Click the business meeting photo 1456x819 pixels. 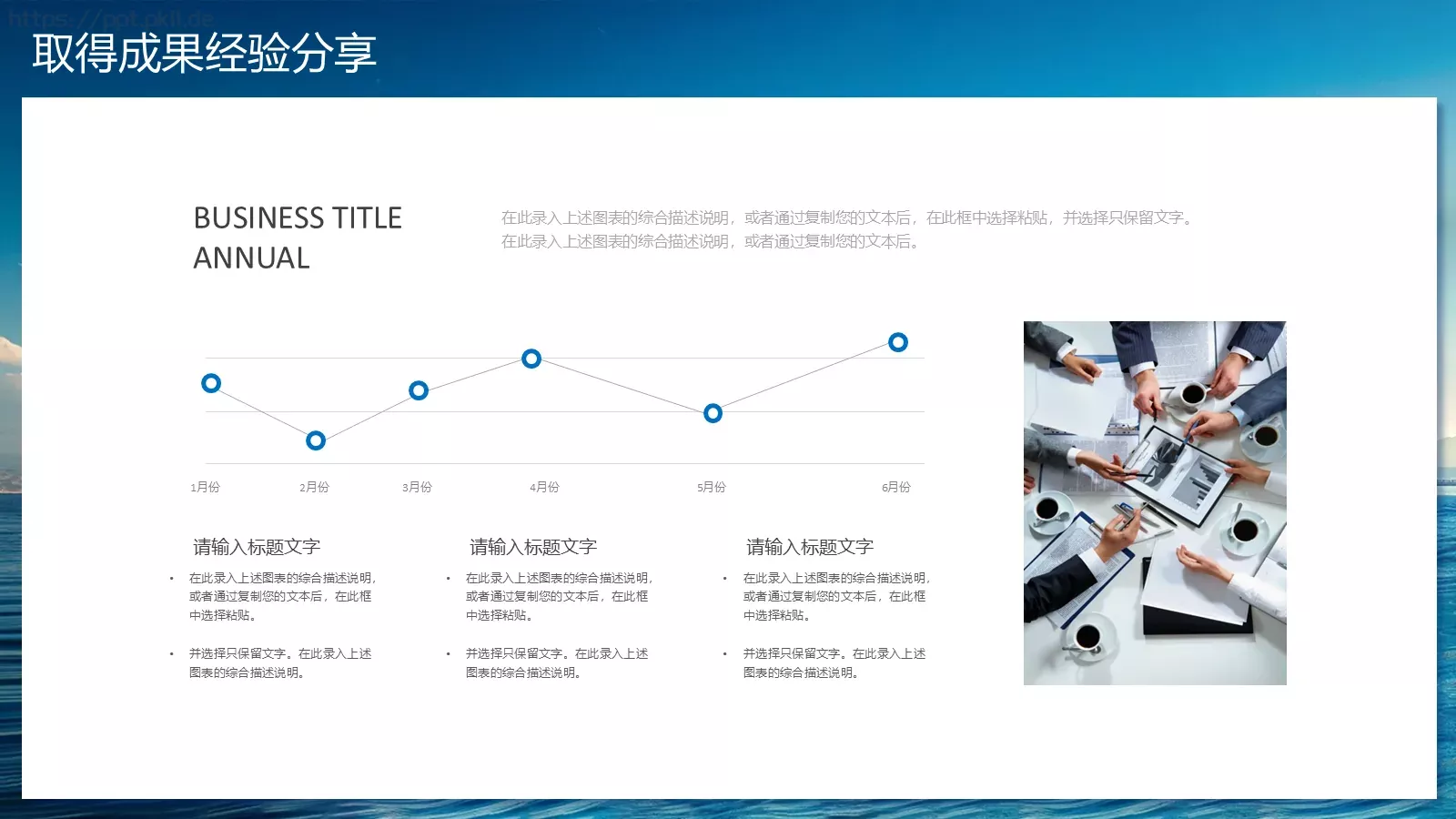pyautogui.click(x=1155, y=503)
